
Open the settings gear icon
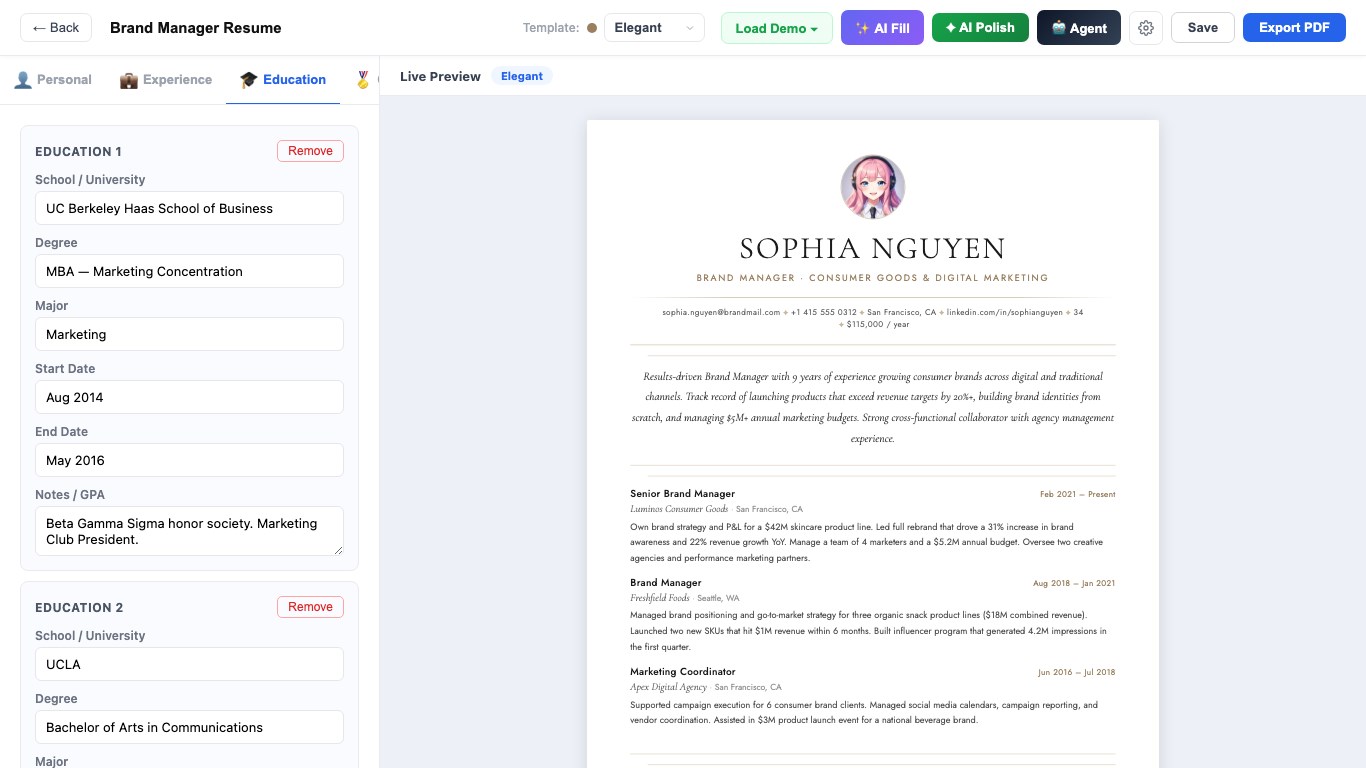pyautogui.click(x=1146, y=28)
